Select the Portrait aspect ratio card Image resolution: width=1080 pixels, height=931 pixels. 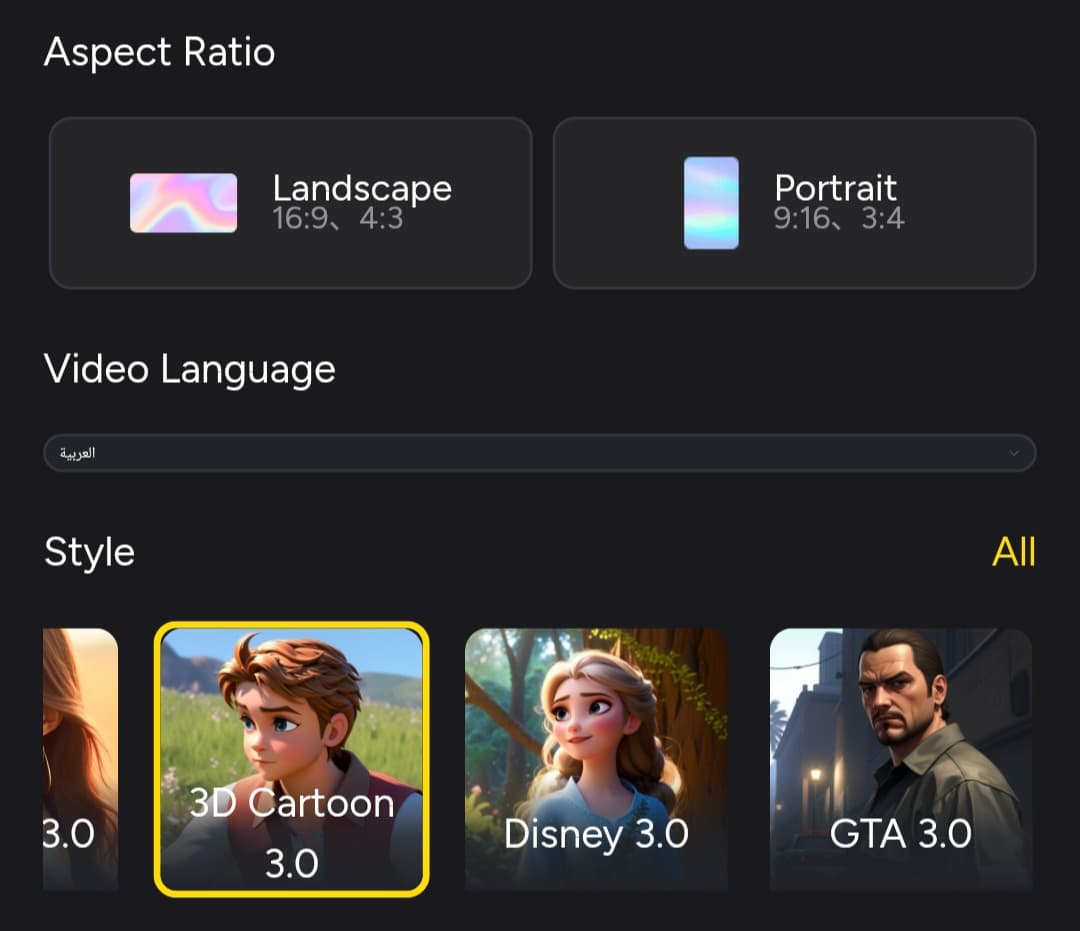coord(794,203)
